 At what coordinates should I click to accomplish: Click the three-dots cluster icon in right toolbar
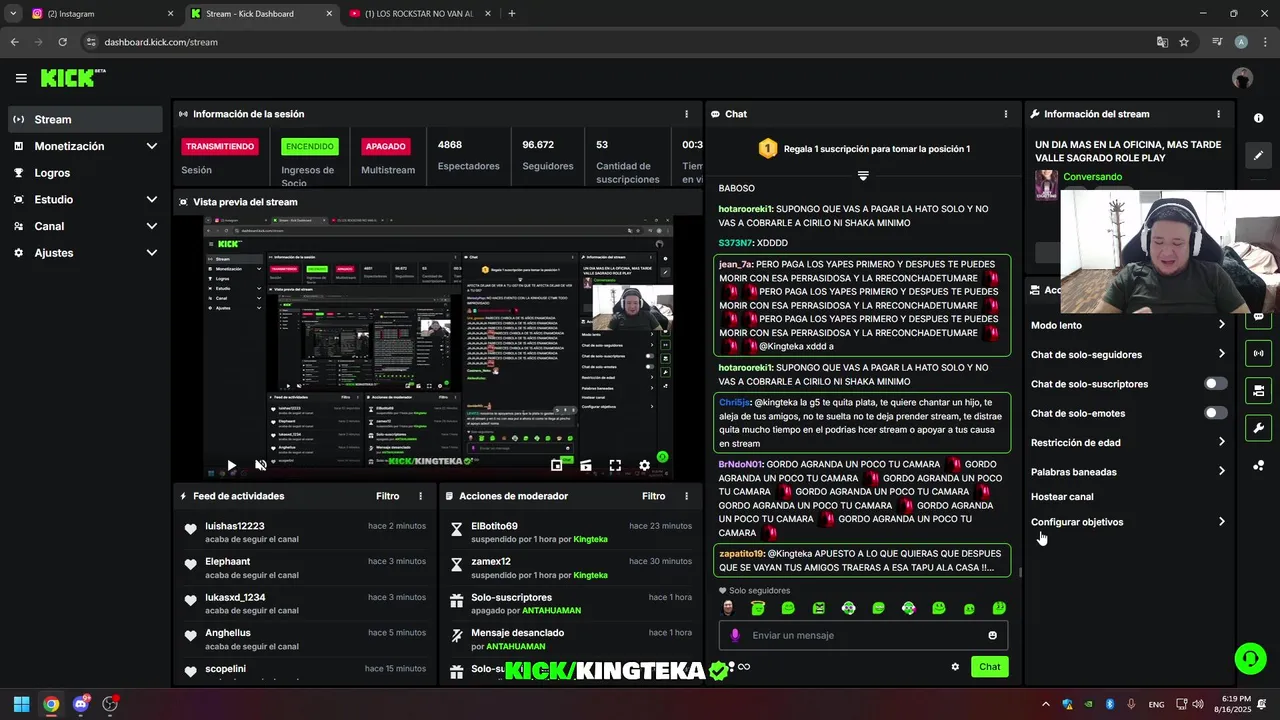tap(1258, 466)
